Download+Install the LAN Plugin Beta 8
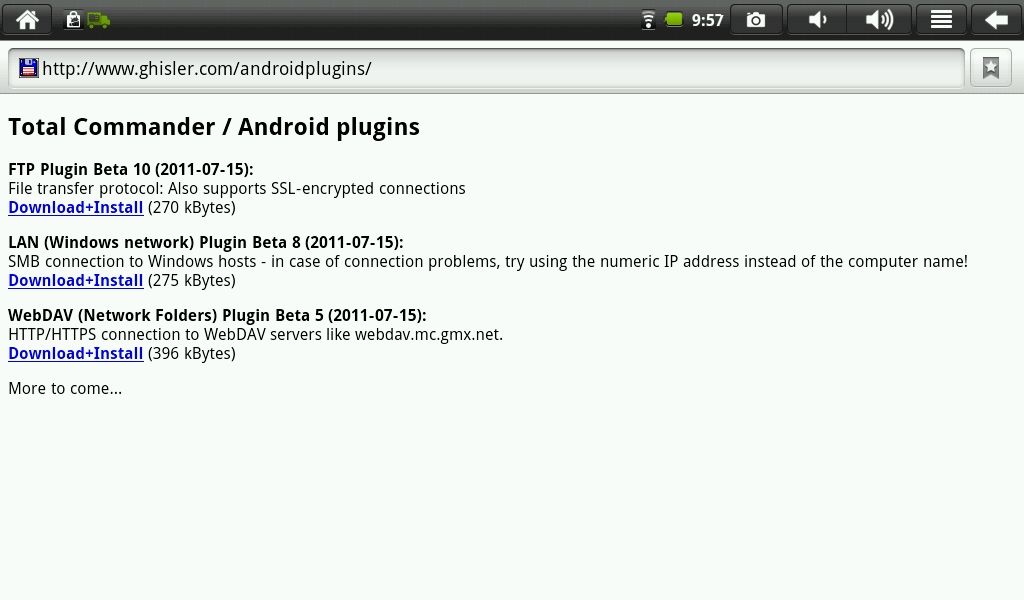 tap(76, 281)
